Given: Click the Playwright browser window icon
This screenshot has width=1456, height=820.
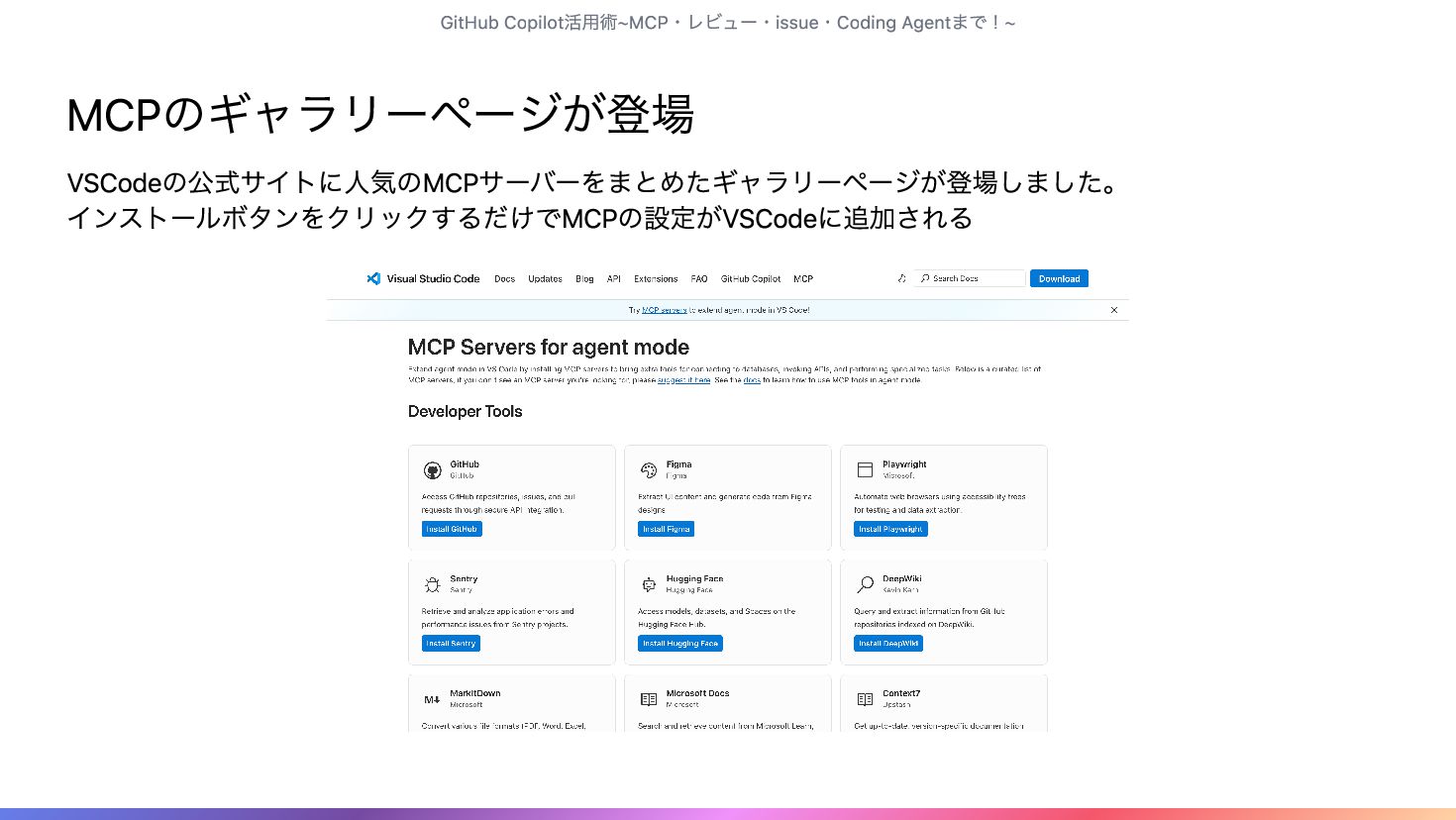Looking at the screenshot, I should 865,470.
